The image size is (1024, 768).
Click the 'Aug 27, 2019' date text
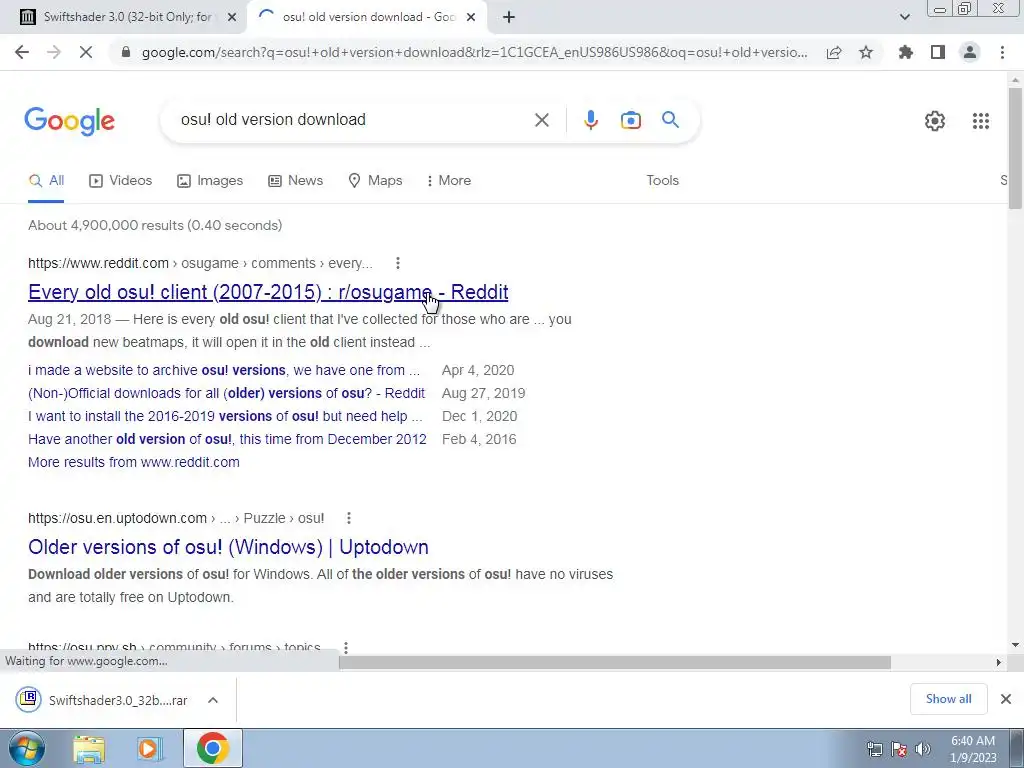[x=483, y=393]
